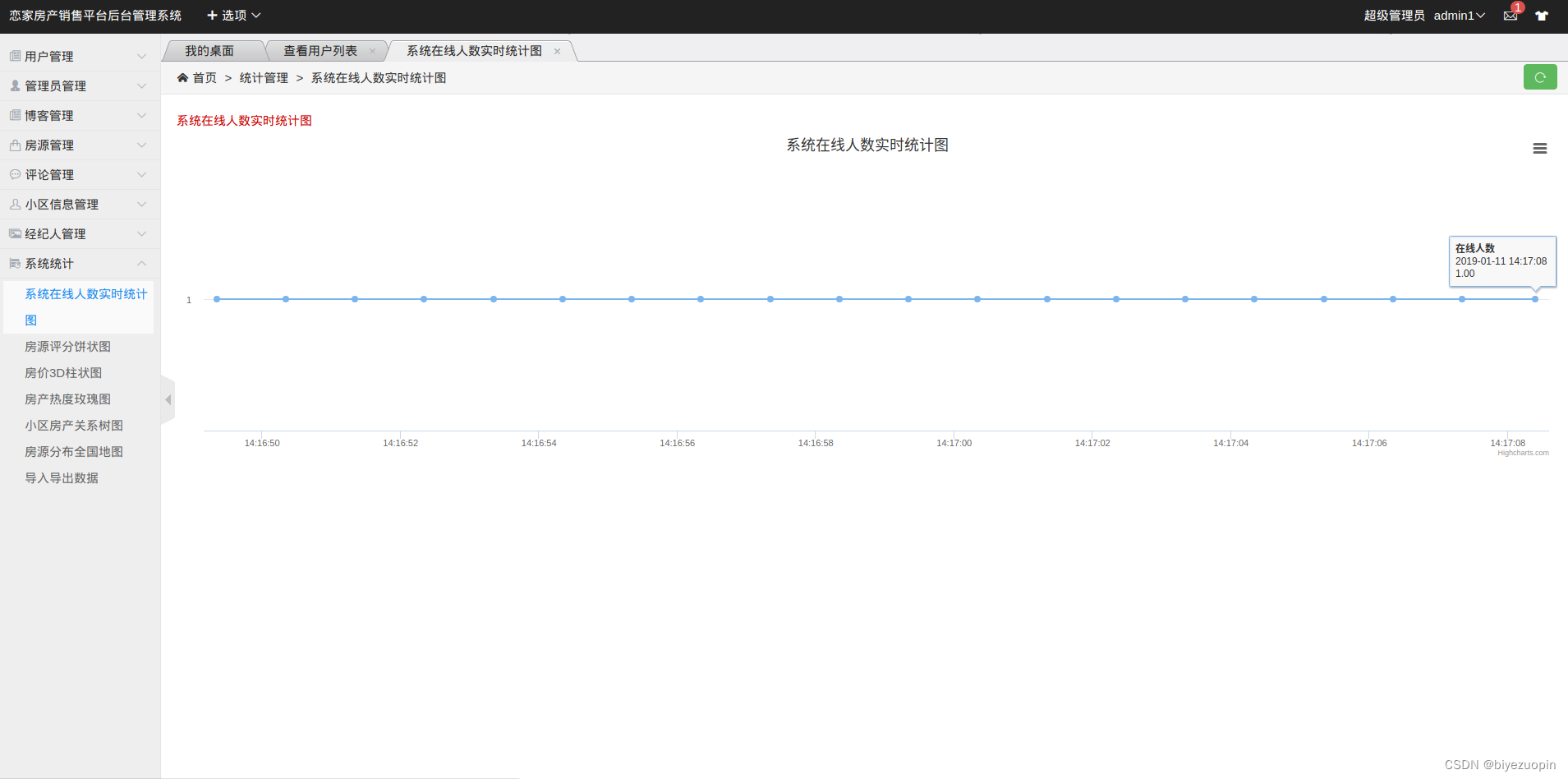Close the 系统在线人数实时统计图 tab

pyautogui.click(x=557, y=51)
